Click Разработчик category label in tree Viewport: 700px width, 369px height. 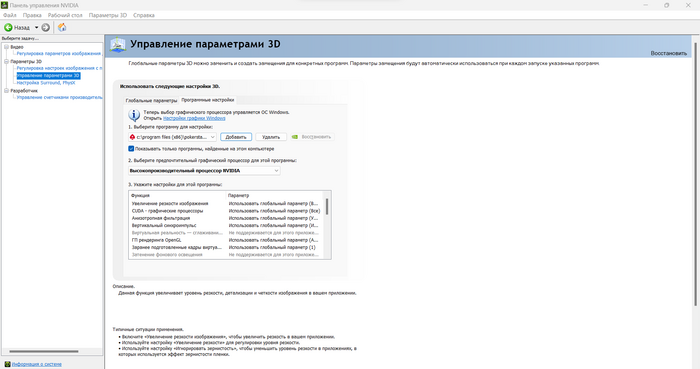click(24, 91)
